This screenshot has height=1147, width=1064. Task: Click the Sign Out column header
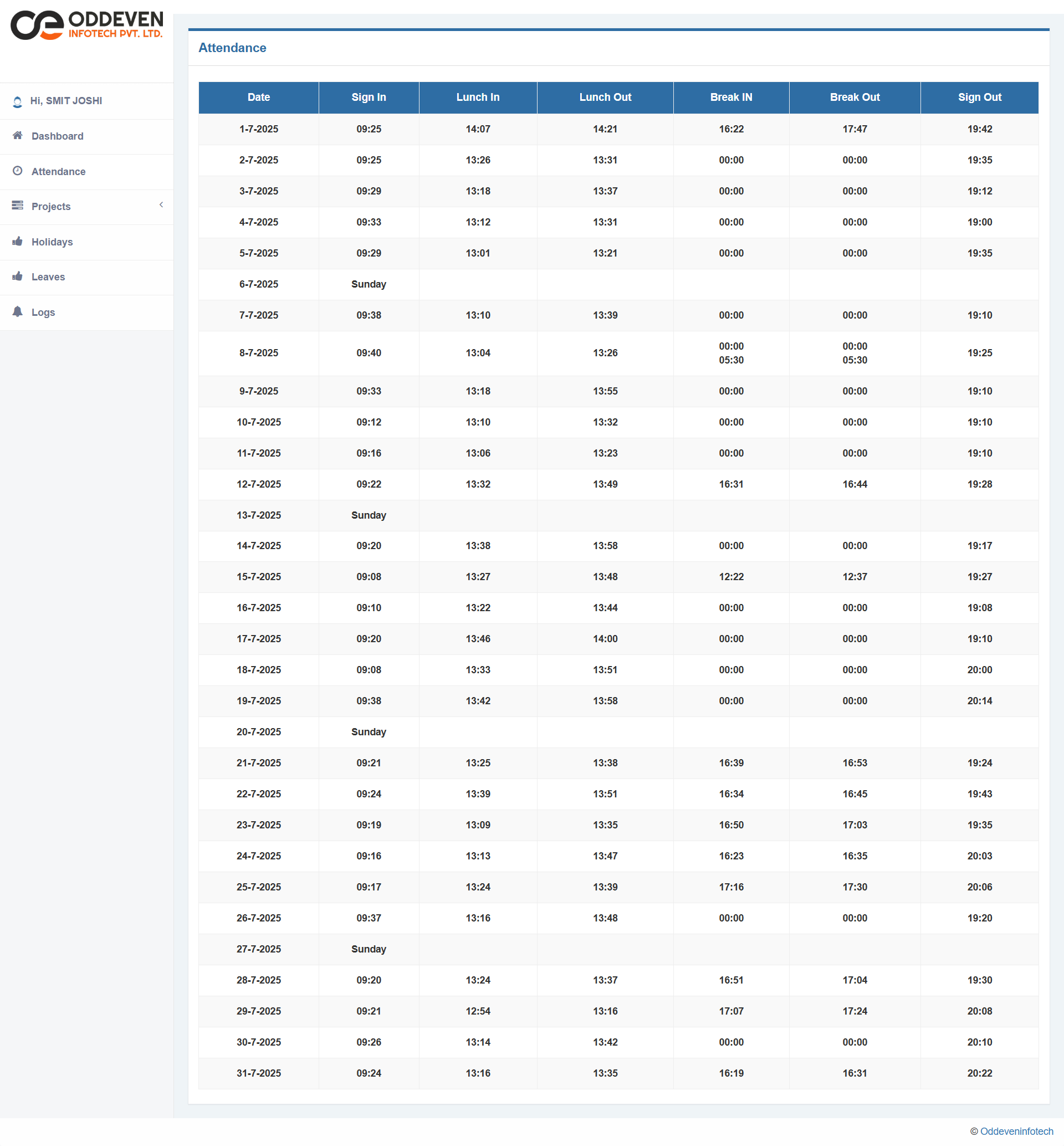[x=979, y=98]
